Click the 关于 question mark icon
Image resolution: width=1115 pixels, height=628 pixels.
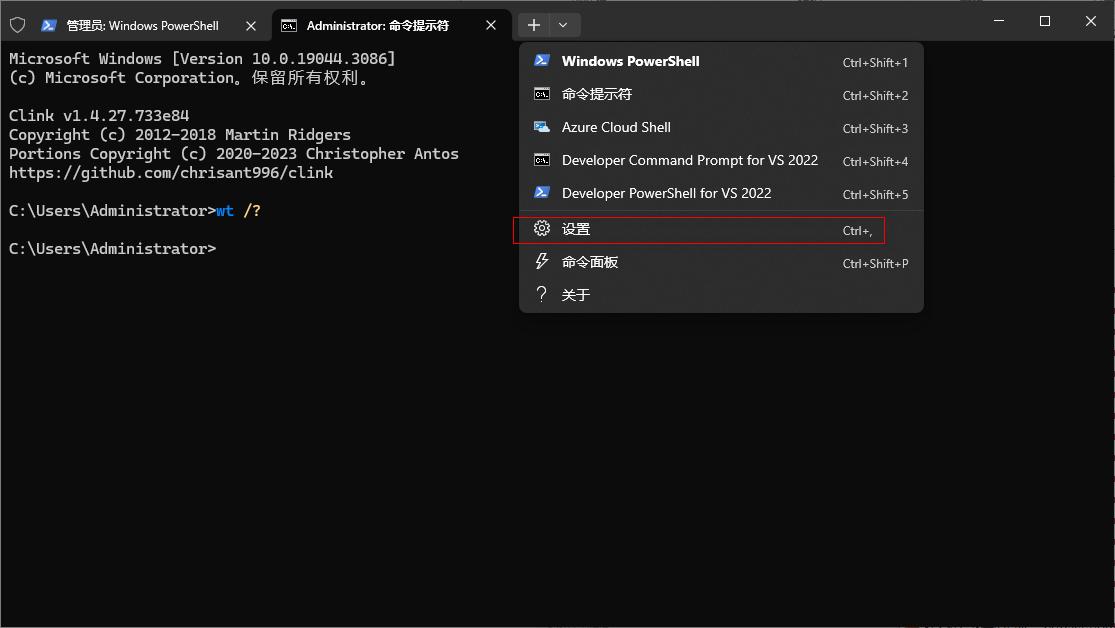pos(542,294)
